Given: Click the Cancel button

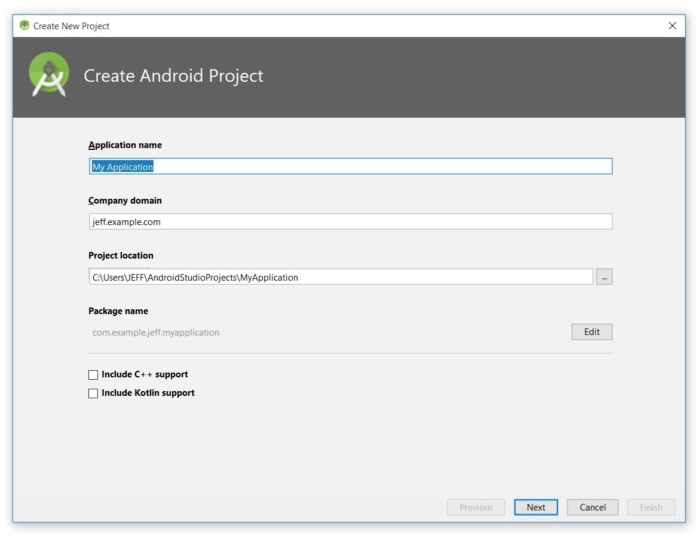Looking at the screenshot, I should [592, 507].
